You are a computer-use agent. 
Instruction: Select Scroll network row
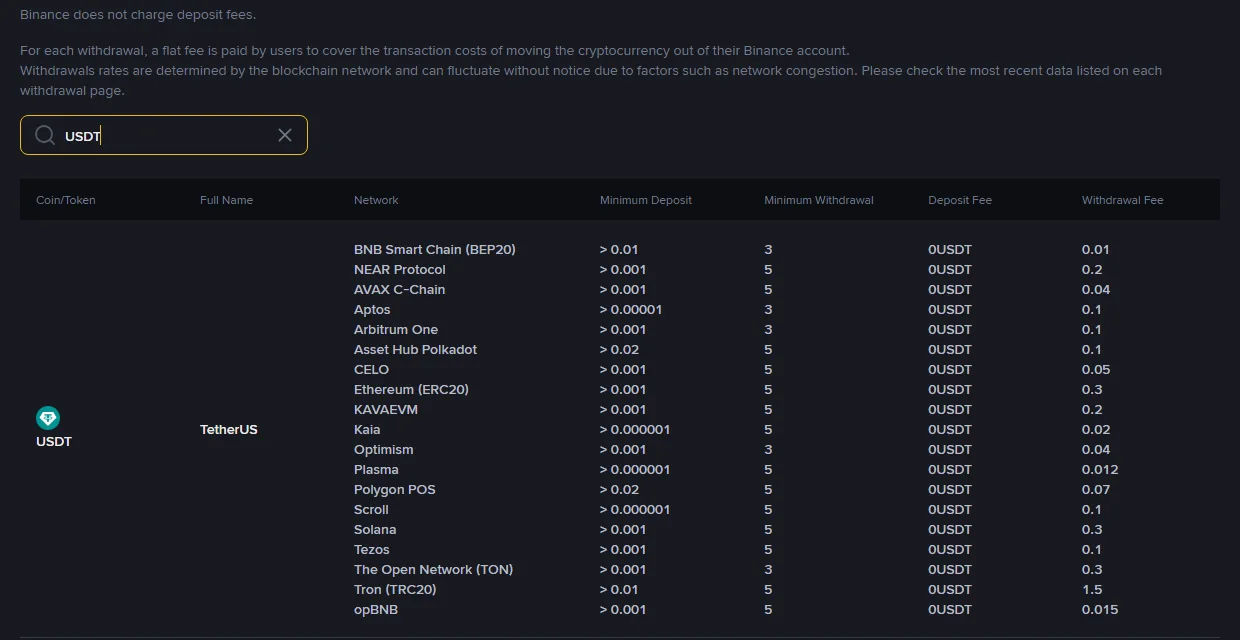[x=371, y=509]
